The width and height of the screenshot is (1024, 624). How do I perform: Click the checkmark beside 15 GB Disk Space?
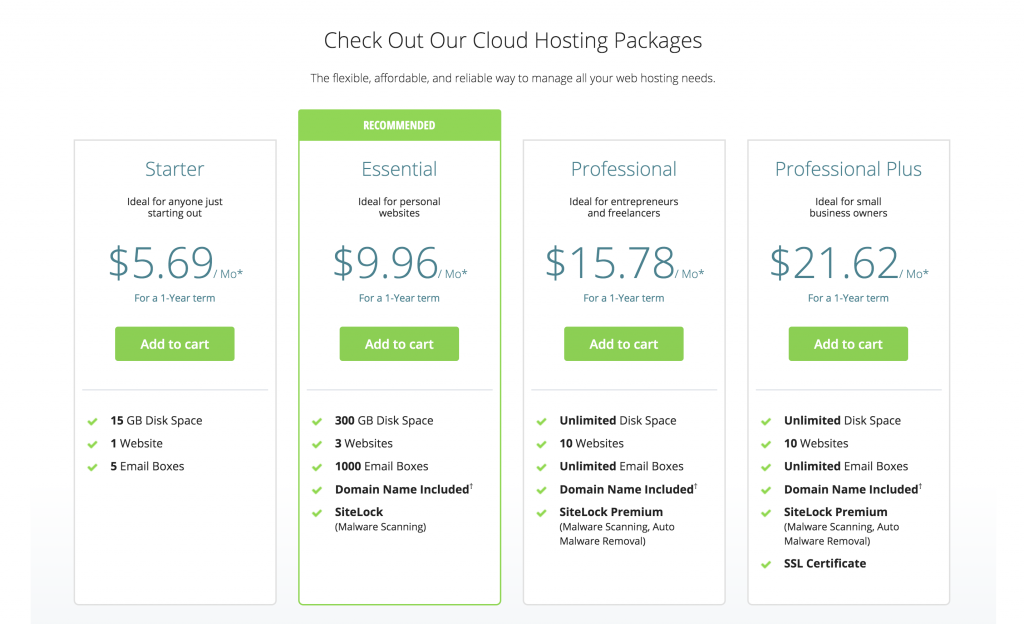[x=93, y=422]
